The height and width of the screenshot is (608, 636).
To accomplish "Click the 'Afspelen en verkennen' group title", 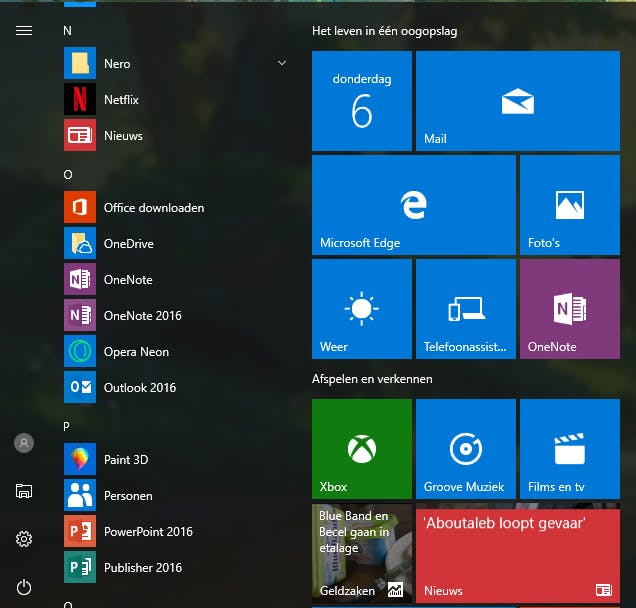I will (x=372, y=379).
